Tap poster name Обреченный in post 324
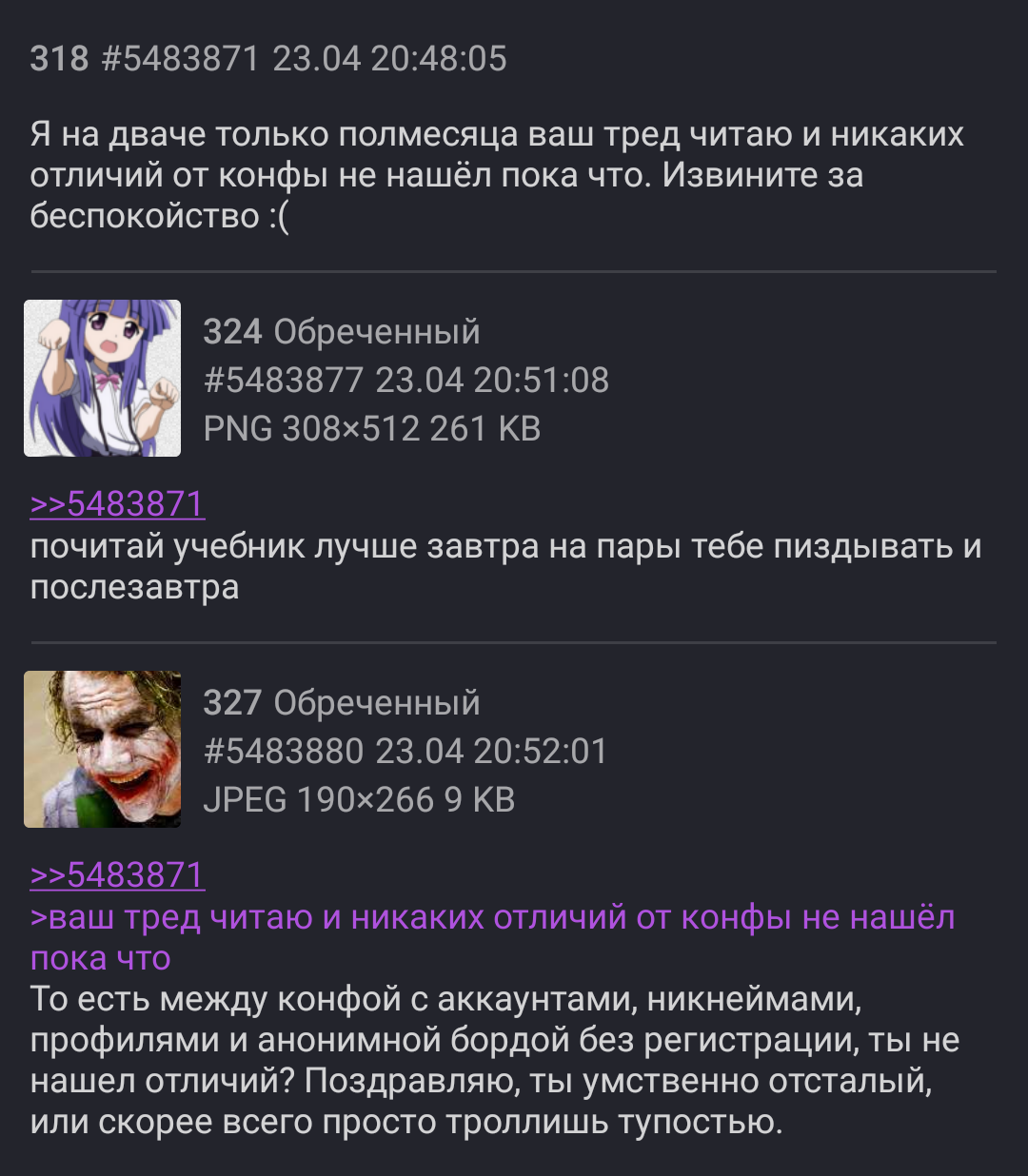The image size is (1028, 1176). (377, 332)
